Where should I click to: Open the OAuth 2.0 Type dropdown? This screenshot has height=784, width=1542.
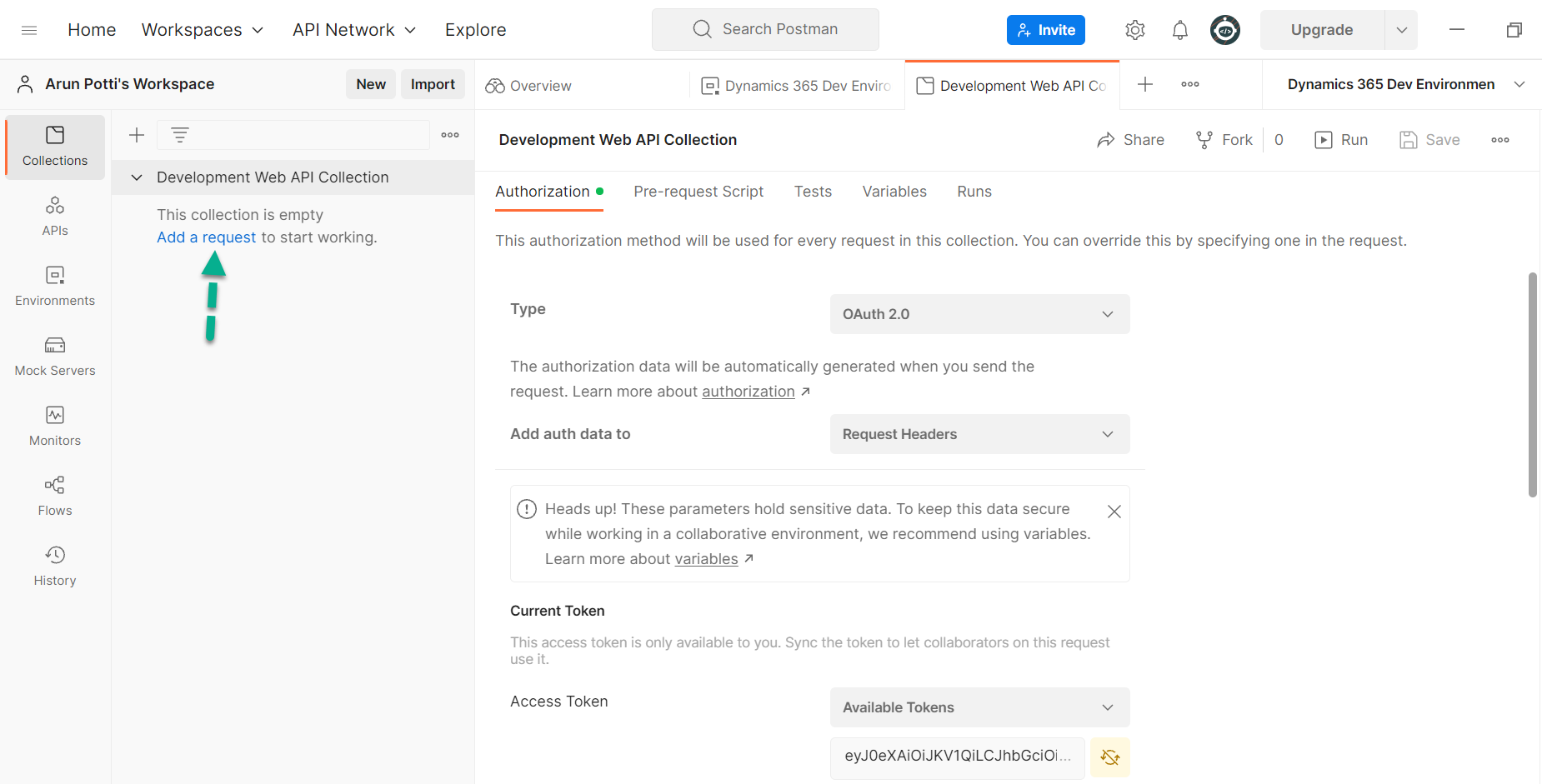(x=979, y=314)
